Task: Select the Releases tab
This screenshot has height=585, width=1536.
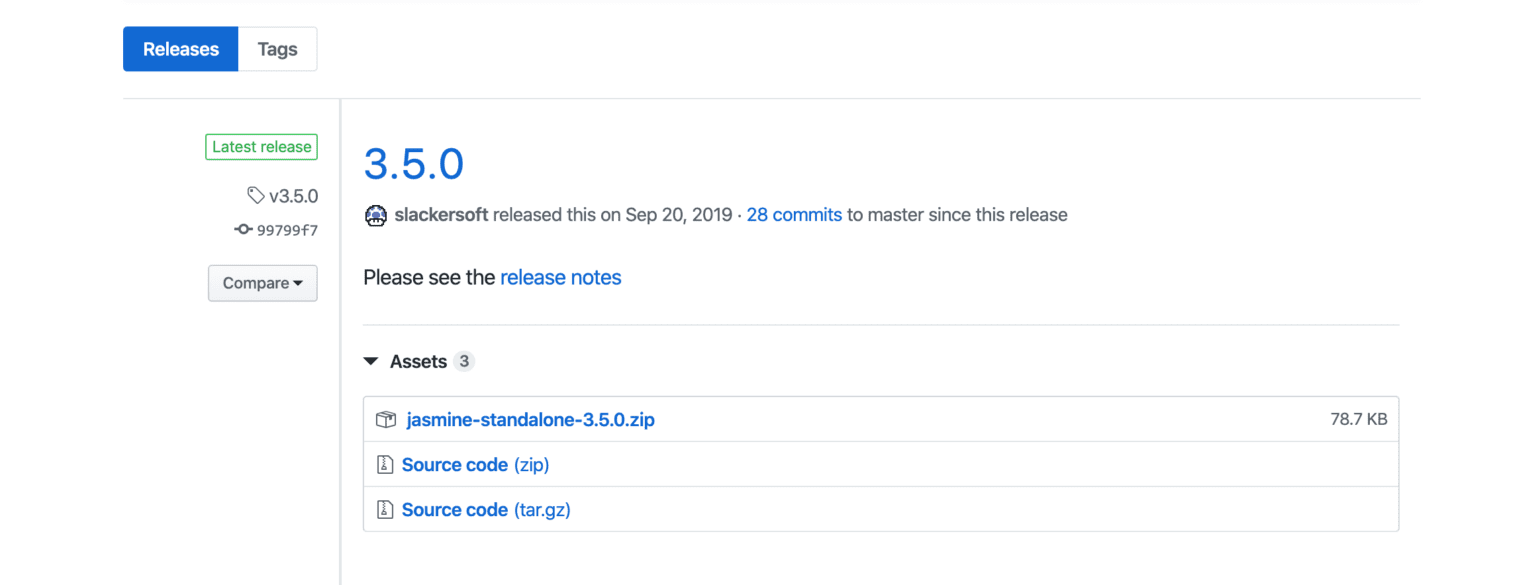Action: [180, 48]
